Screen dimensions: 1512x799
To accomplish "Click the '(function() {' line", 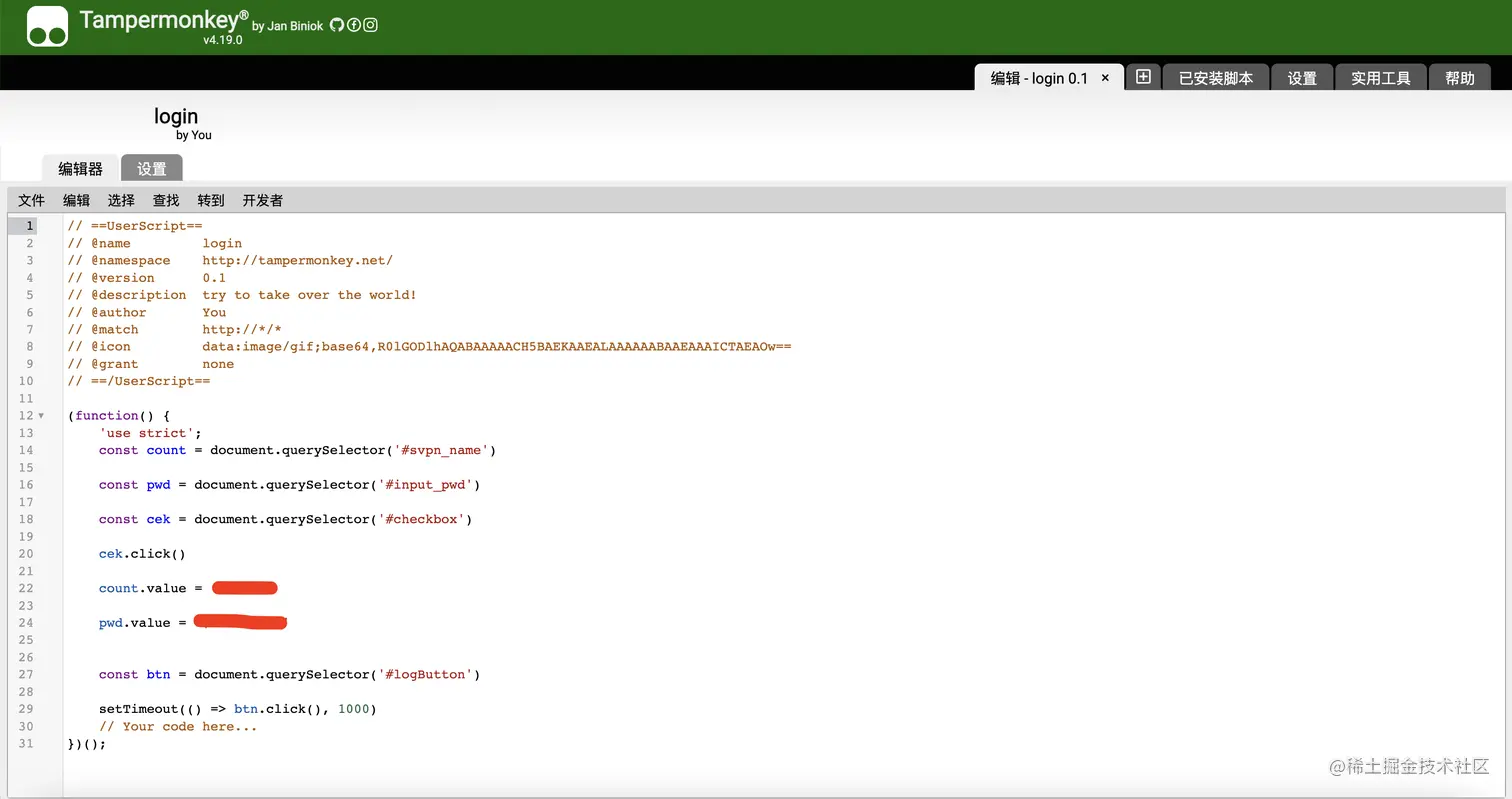I will point(119,416).
